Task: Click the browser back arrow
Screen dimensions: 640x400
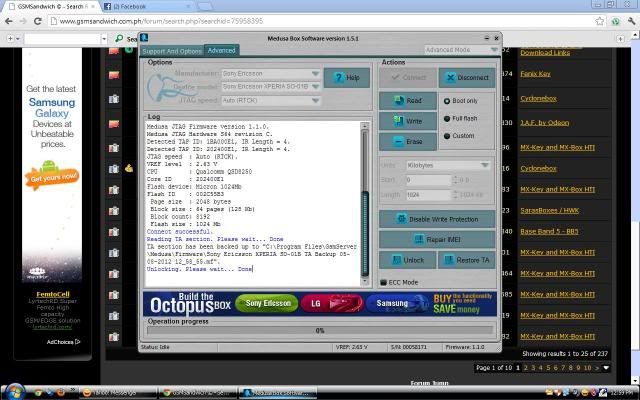Action: point(9,21)
